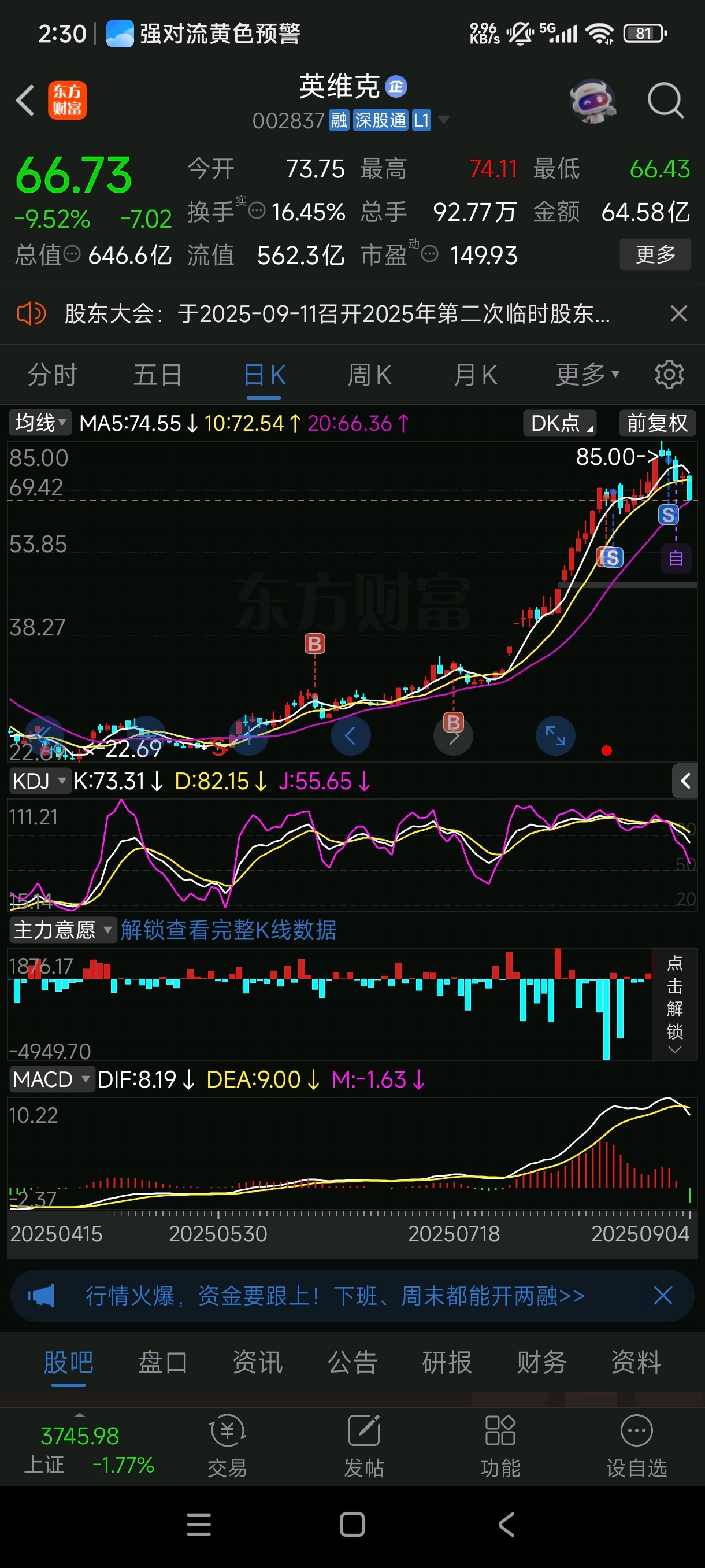Switch to 研报 tab
The height and width of the screenshot is (1568, 705).
click(447, 1362)
